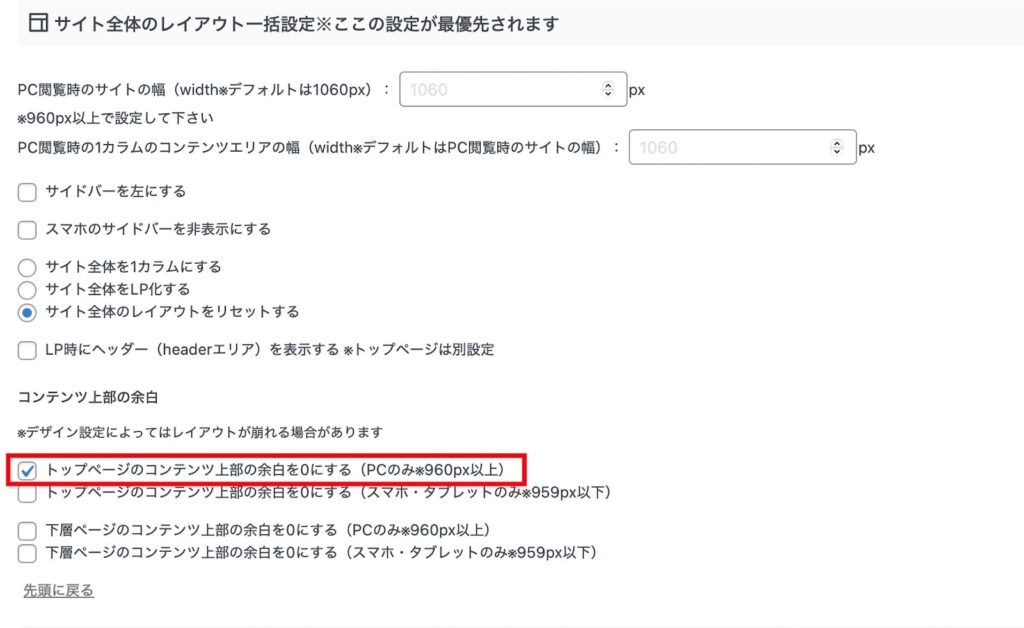This screenshot has width=1024, height=628.
Task: Click the サイト全体のレイアウト一括設定 heading text
Action: pyautogui.click(x=306, y=24)
